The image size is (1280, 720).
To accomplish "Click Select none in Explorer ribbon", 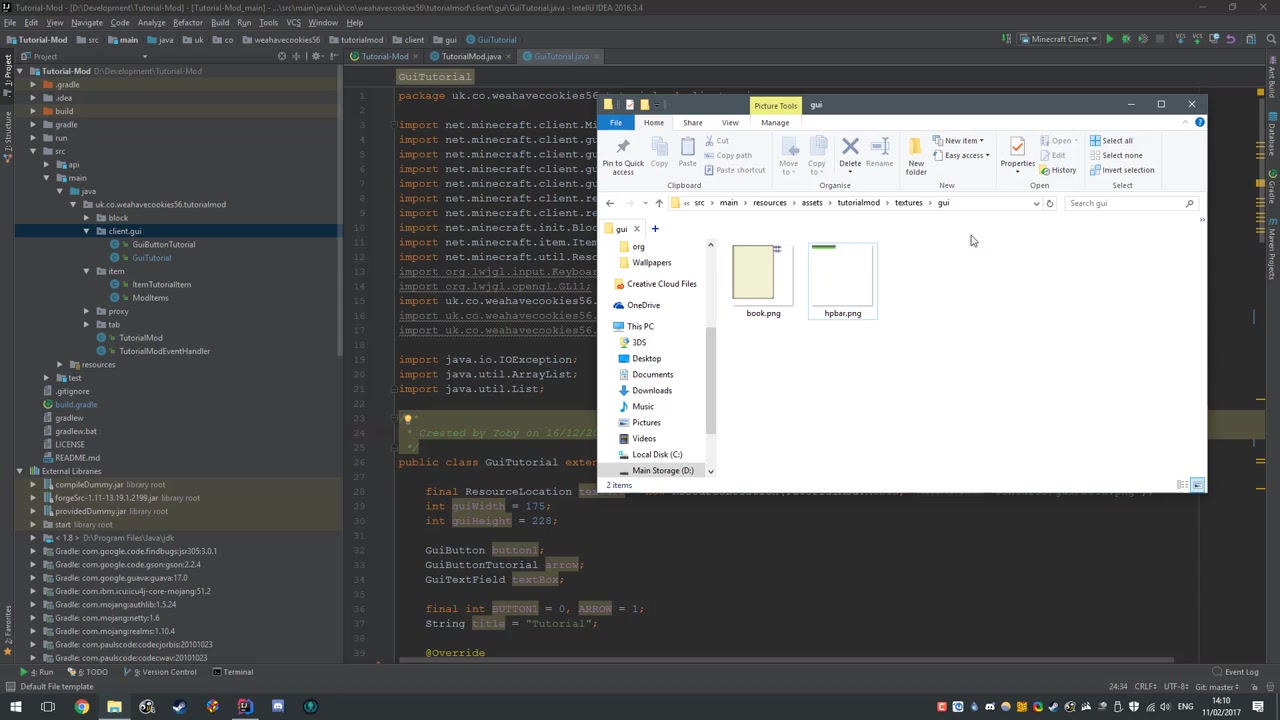I will pos(1116,155).
